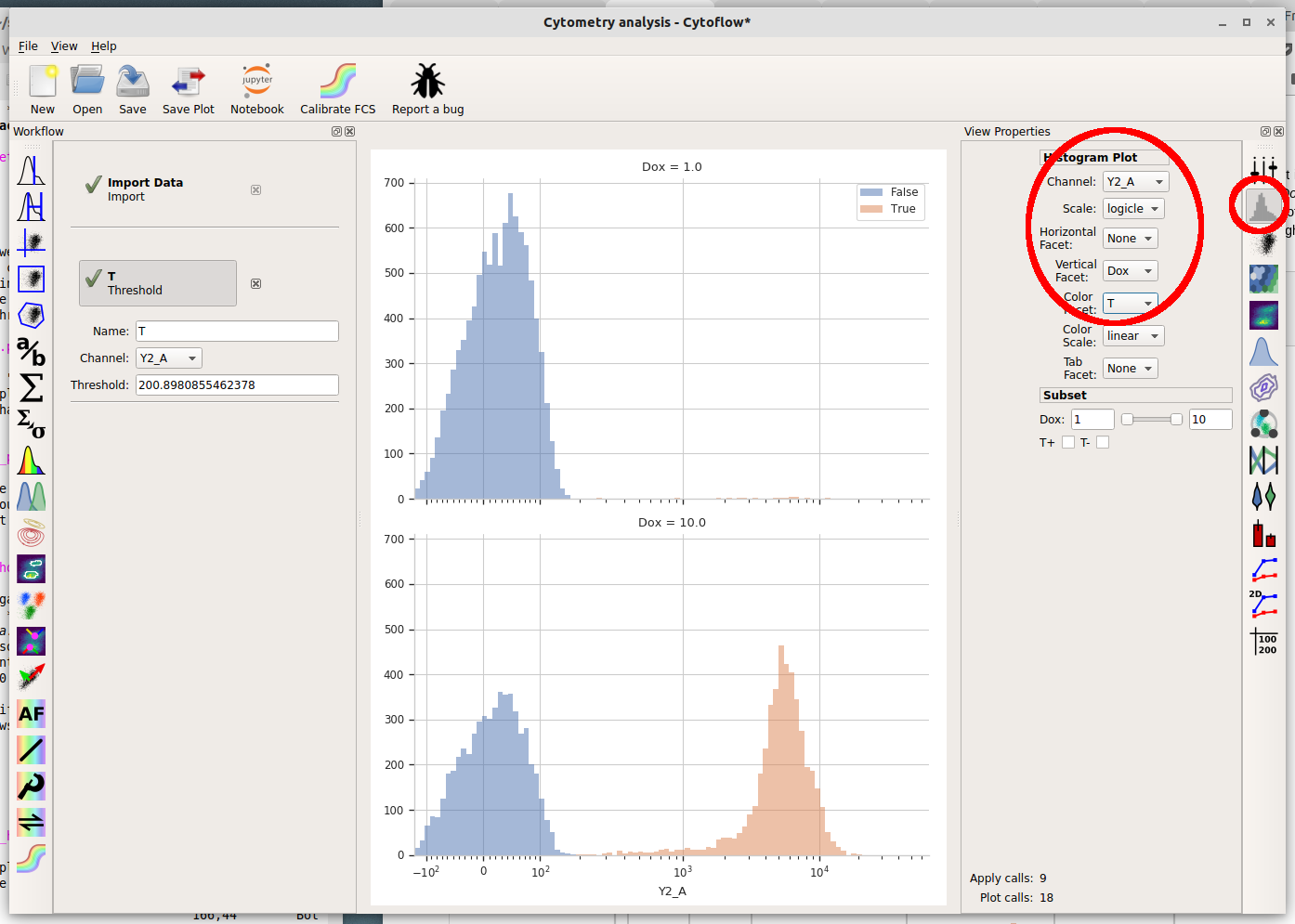Add the 1D Gaussian Mixture operation
The height and width of the screenshot is (924, 1295).
tap(31, 496)
